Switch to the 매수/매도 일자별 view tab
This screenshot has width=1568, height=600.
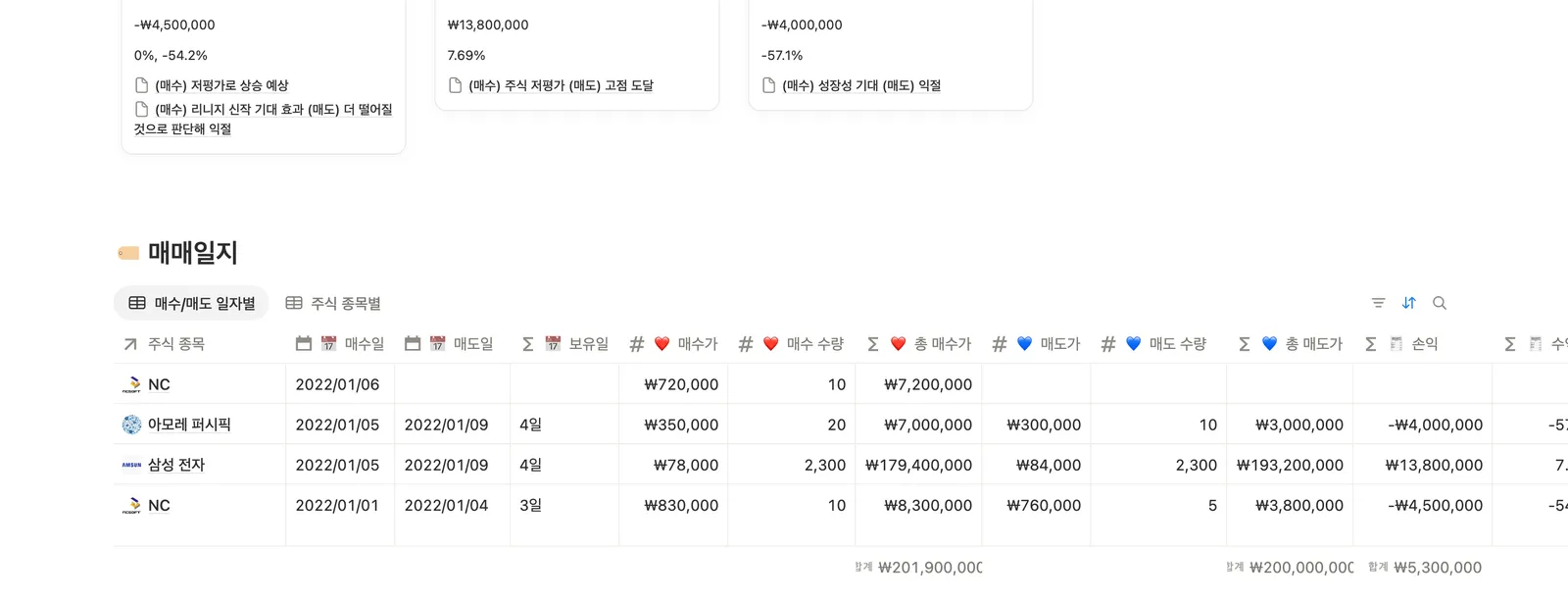pyautogui.click(x=191, y=304)
